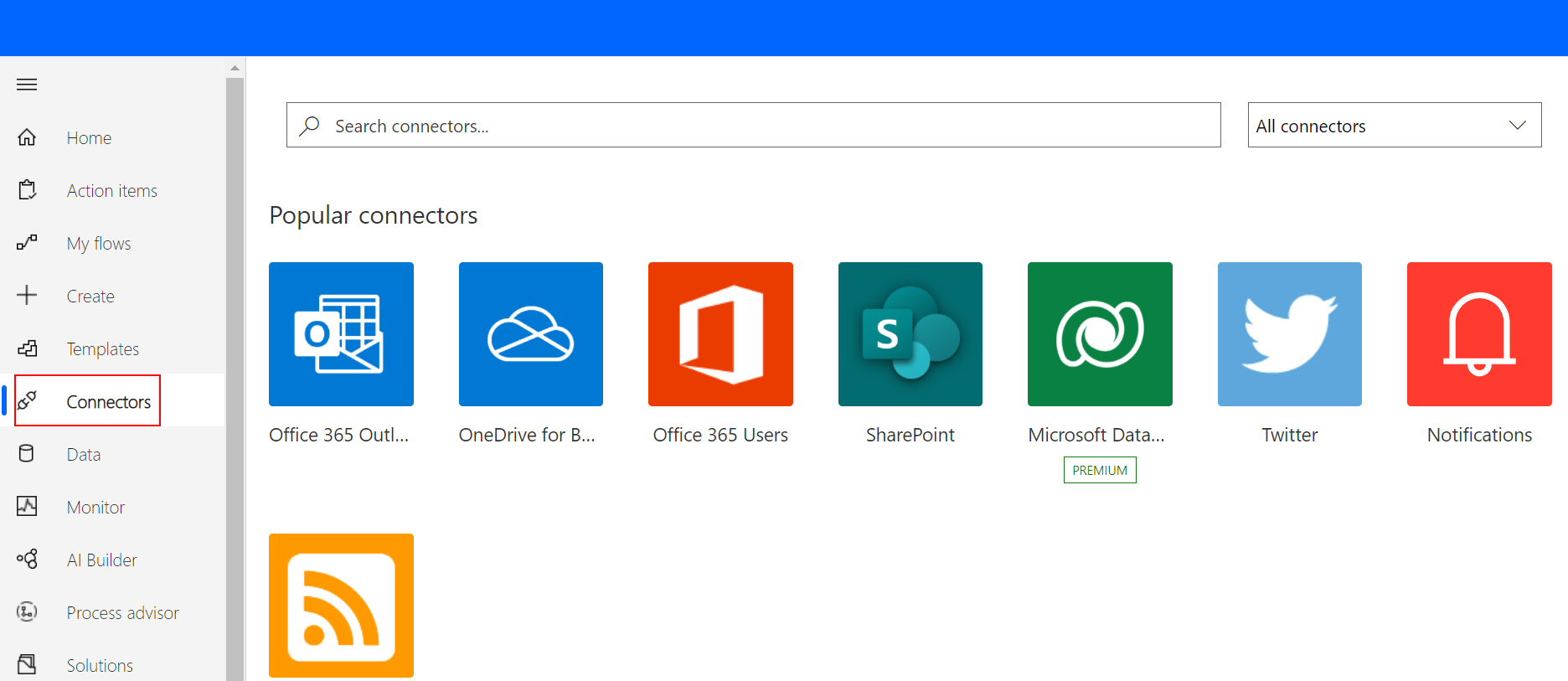Click the Data cylinder icon
The height and width of the screenshot is (681, 1568).
tap(27, 454)
